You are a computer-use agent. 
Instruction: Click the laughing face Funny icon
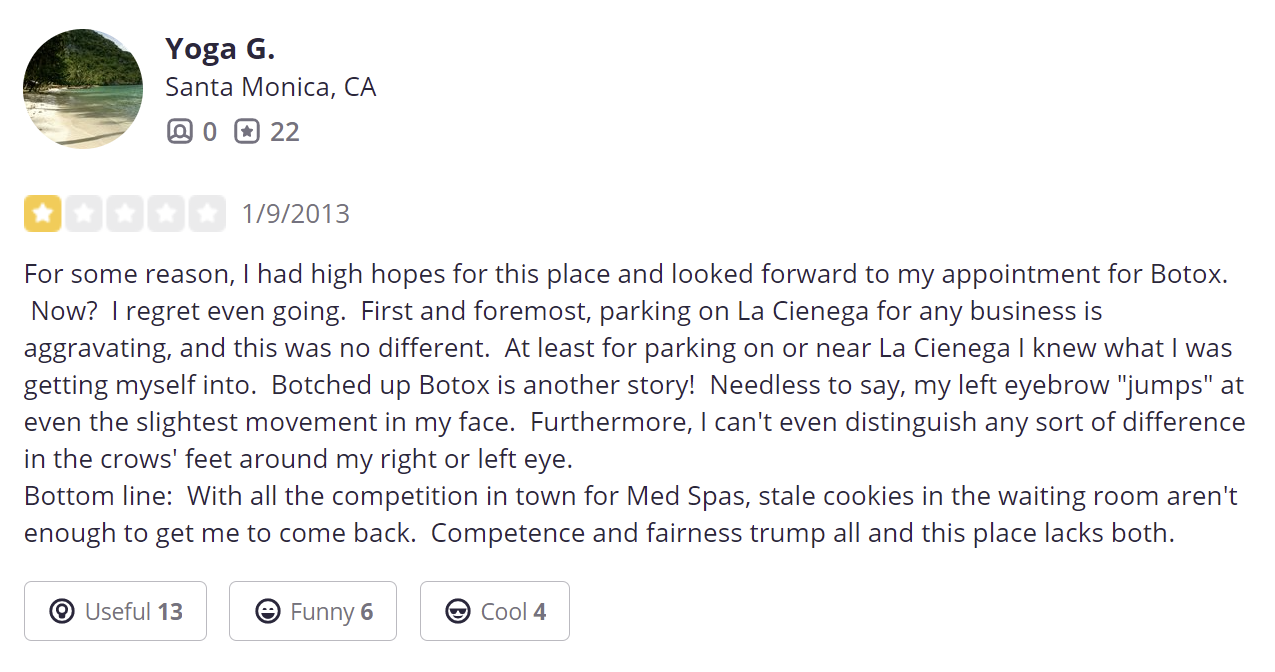[x=267, y=611]
